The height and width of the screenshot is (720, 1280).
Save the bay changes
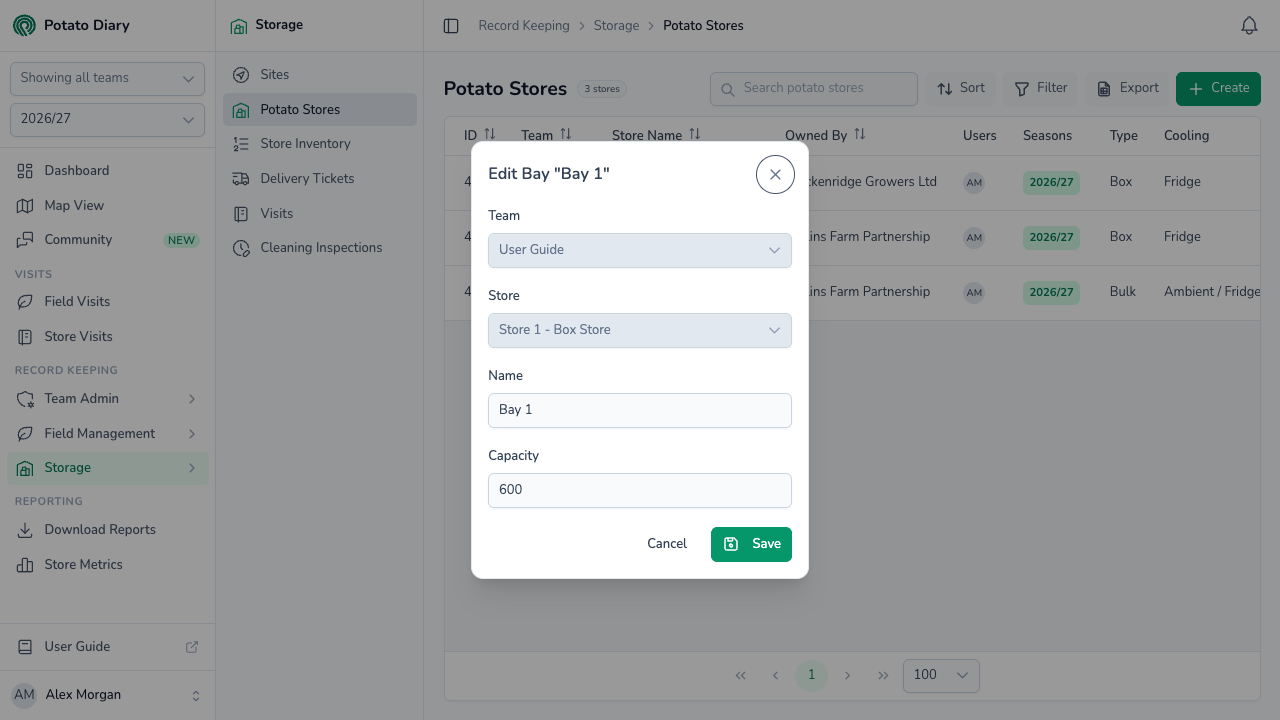click(x=751, y=544)
